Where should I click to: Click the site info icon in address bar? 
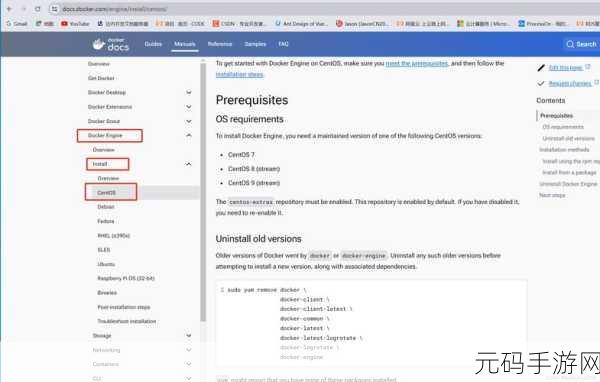point(54,9)
